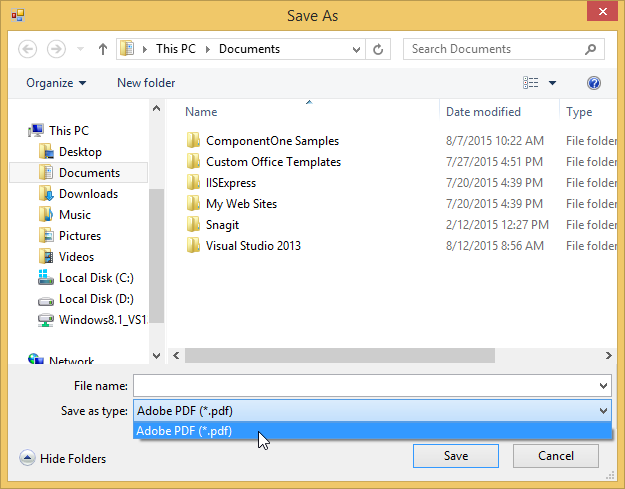Open the Help question mark icon
The image size is (625, 489).
click(x=594, y=83)
